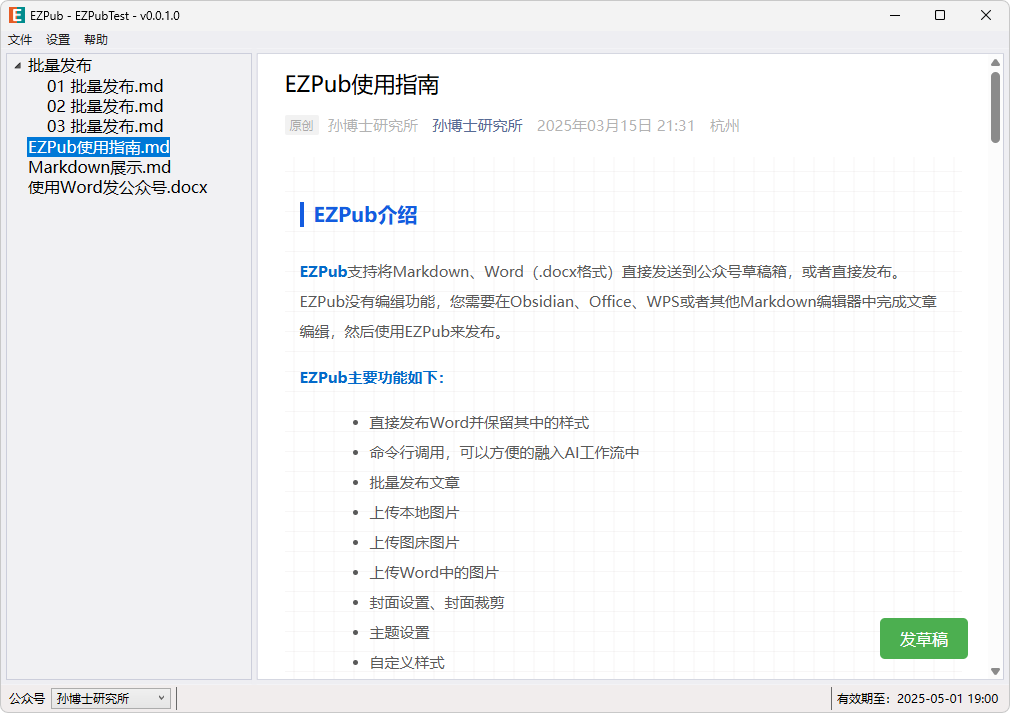The image size is (1010, 713).
Task: Click the green 发草稿 button
Action: coord(924,639)
